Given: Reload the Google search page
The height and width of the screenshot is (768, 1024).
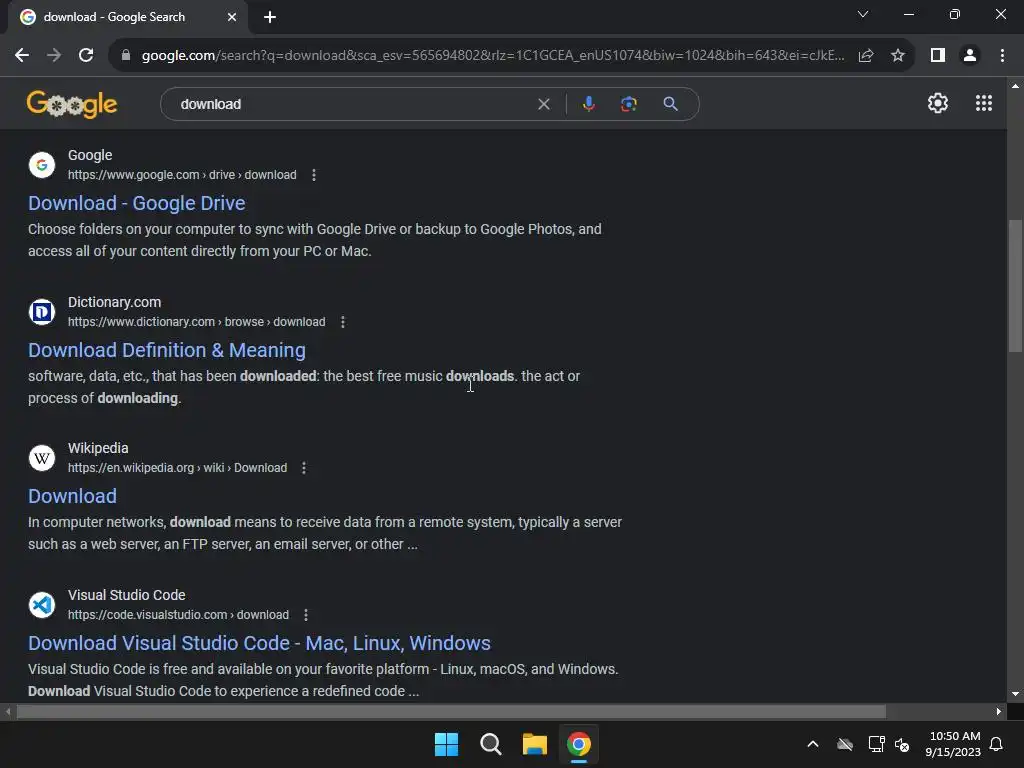Looking at the screenshot, I should [x=86, y=56].
